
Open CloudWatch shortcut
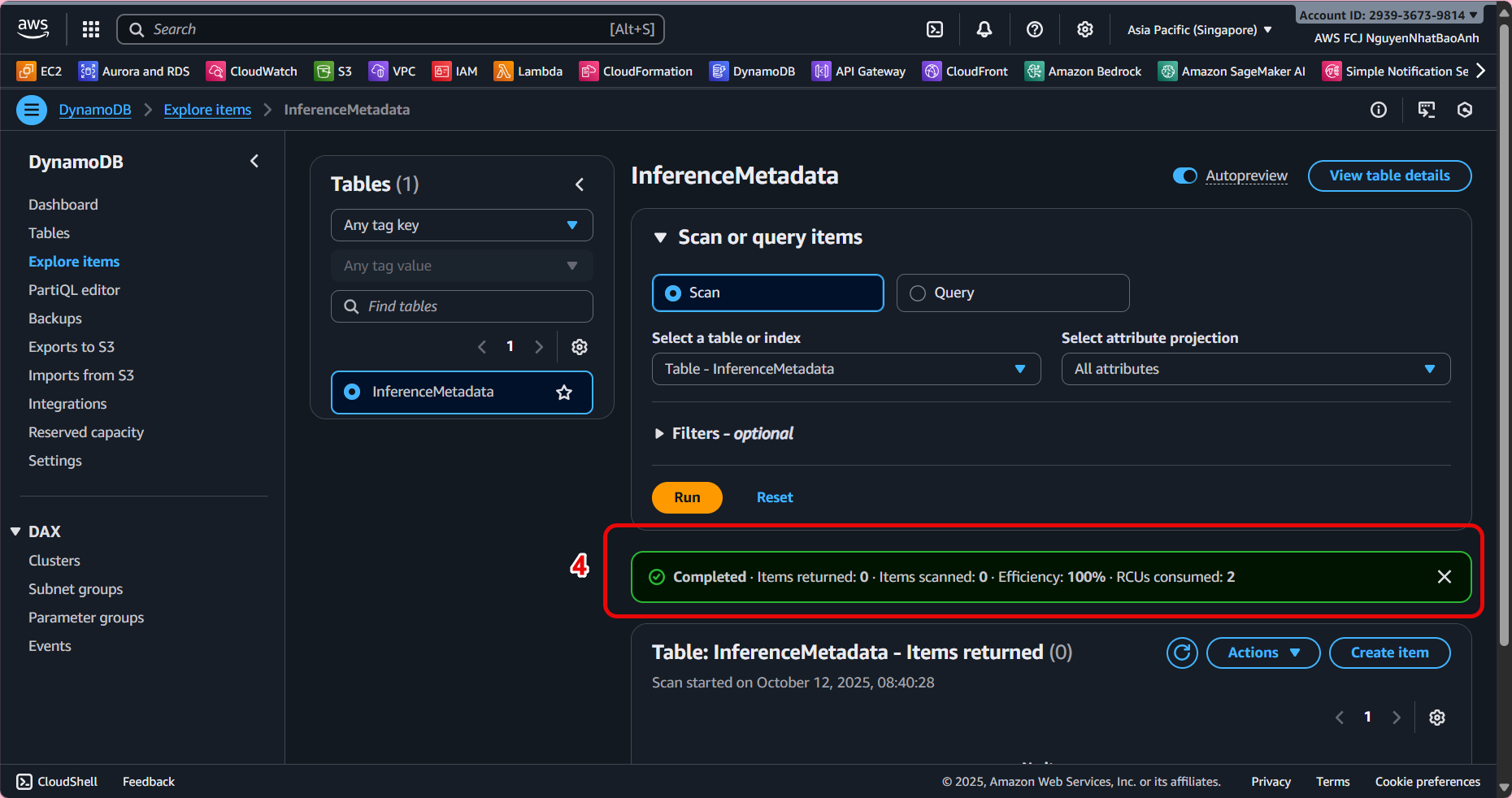pos(252,72)
